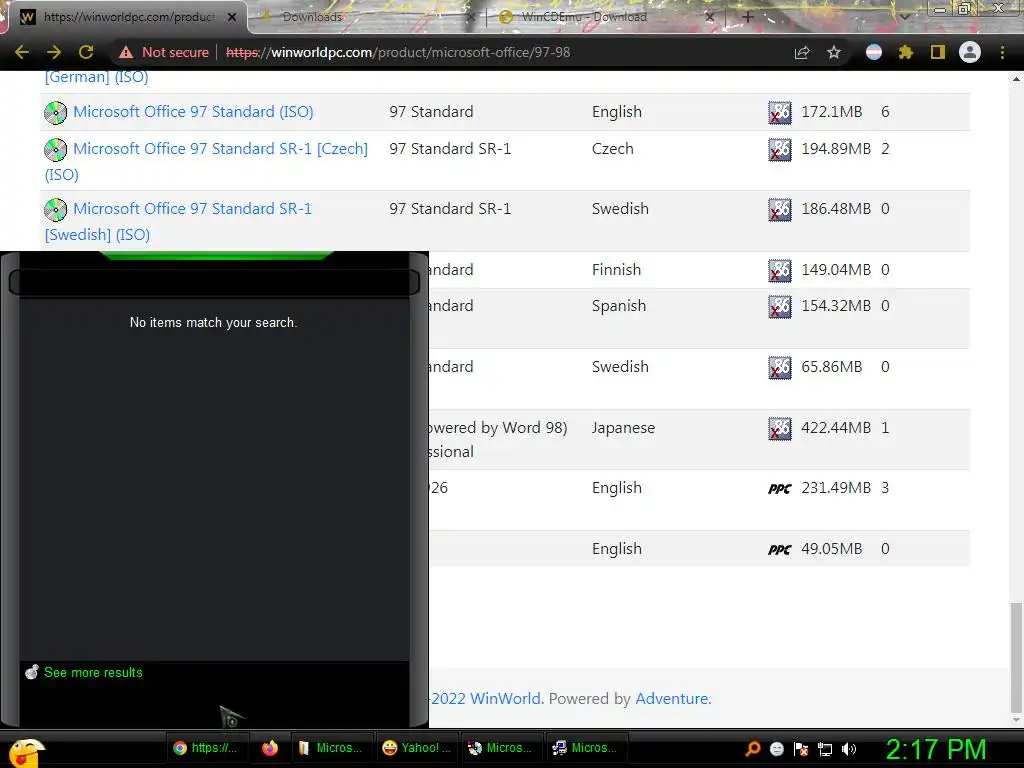The image size is (1024, 768).
Task: Click the orange magnifier tray icon
Action: click(752, 749)
